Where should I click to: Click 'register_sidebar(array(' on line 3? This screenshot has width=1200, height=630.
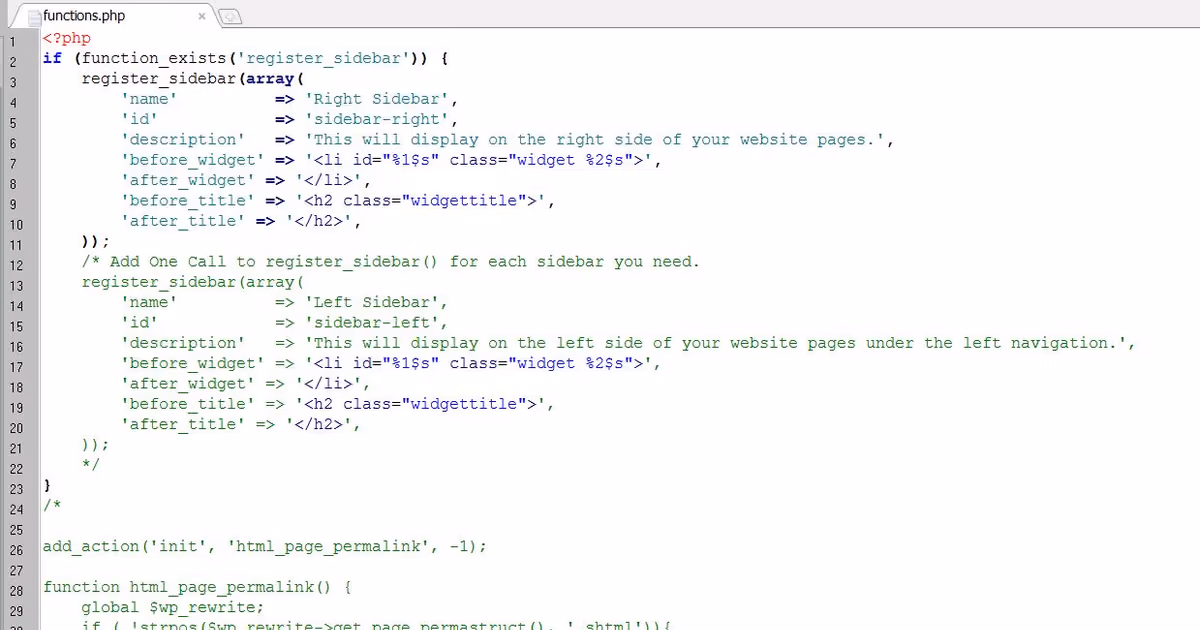pyautogui.click(x=192, y=79)
